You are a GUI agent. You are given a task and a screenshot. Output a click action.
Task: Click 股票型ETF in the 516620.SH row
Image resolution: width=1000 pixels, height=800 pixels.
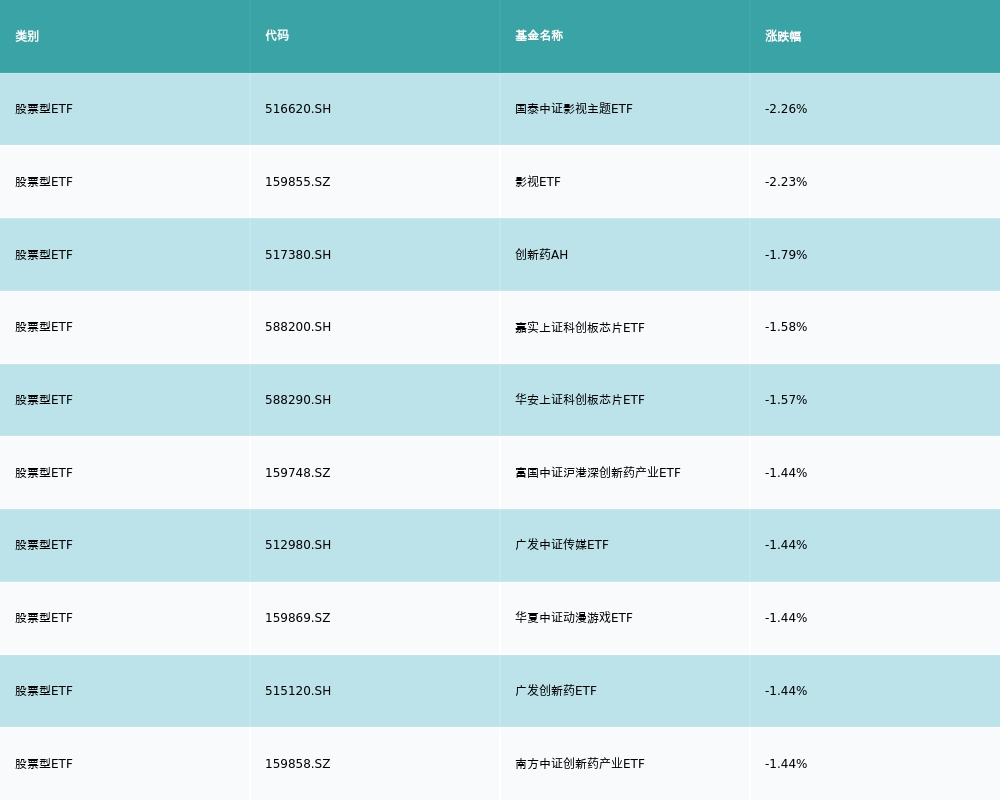click(44, 109)
